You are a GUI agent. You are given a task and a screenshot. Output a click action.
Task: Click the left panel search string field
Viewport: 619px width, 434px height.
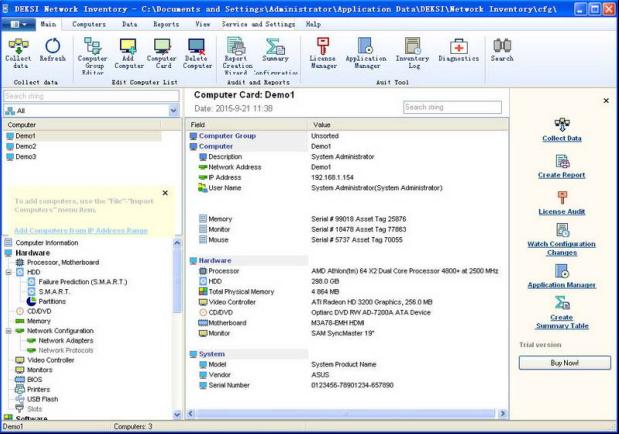coord(91,96)
